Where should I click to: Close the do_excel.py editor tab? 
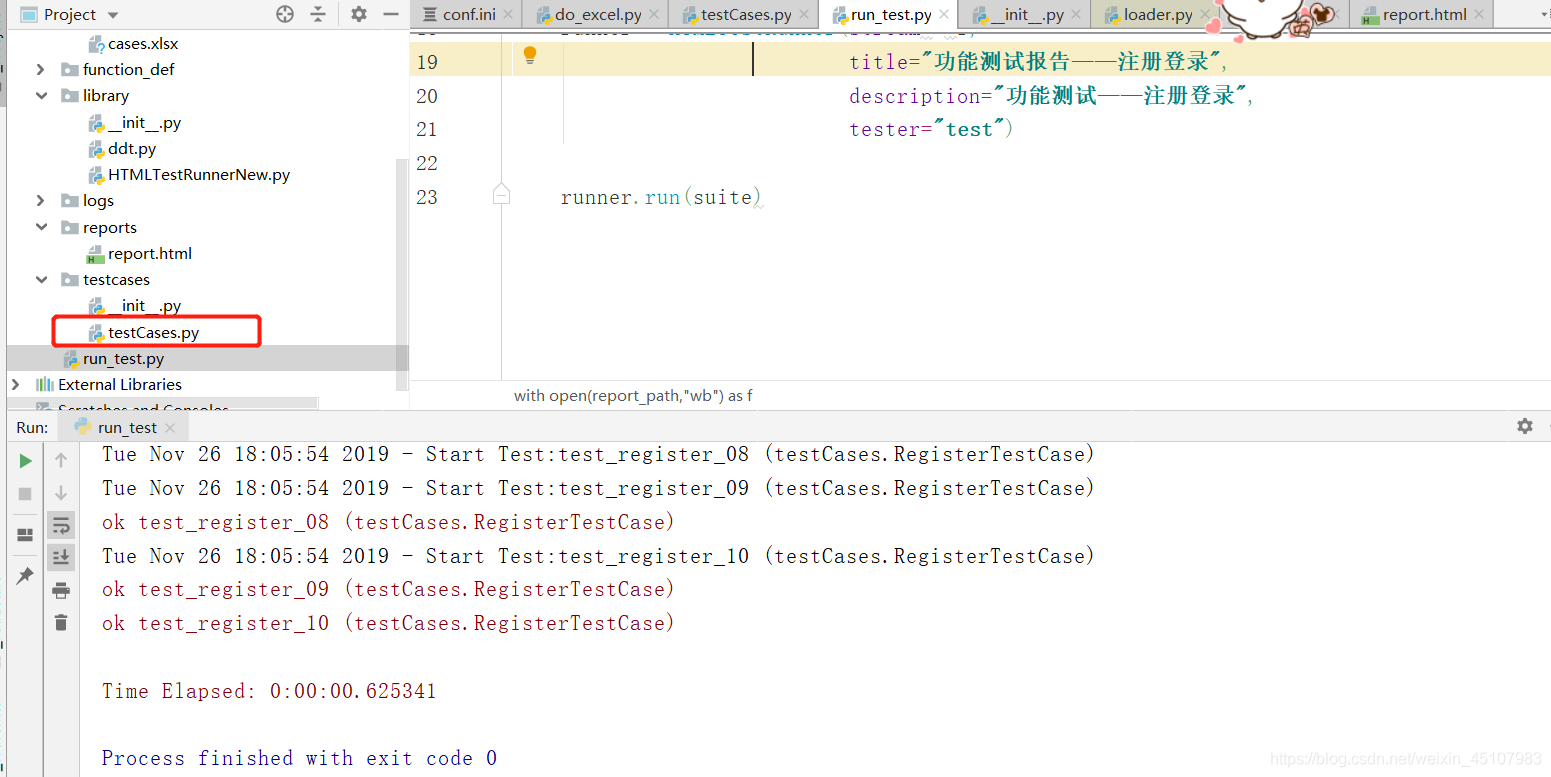click(x=653, y=15)
